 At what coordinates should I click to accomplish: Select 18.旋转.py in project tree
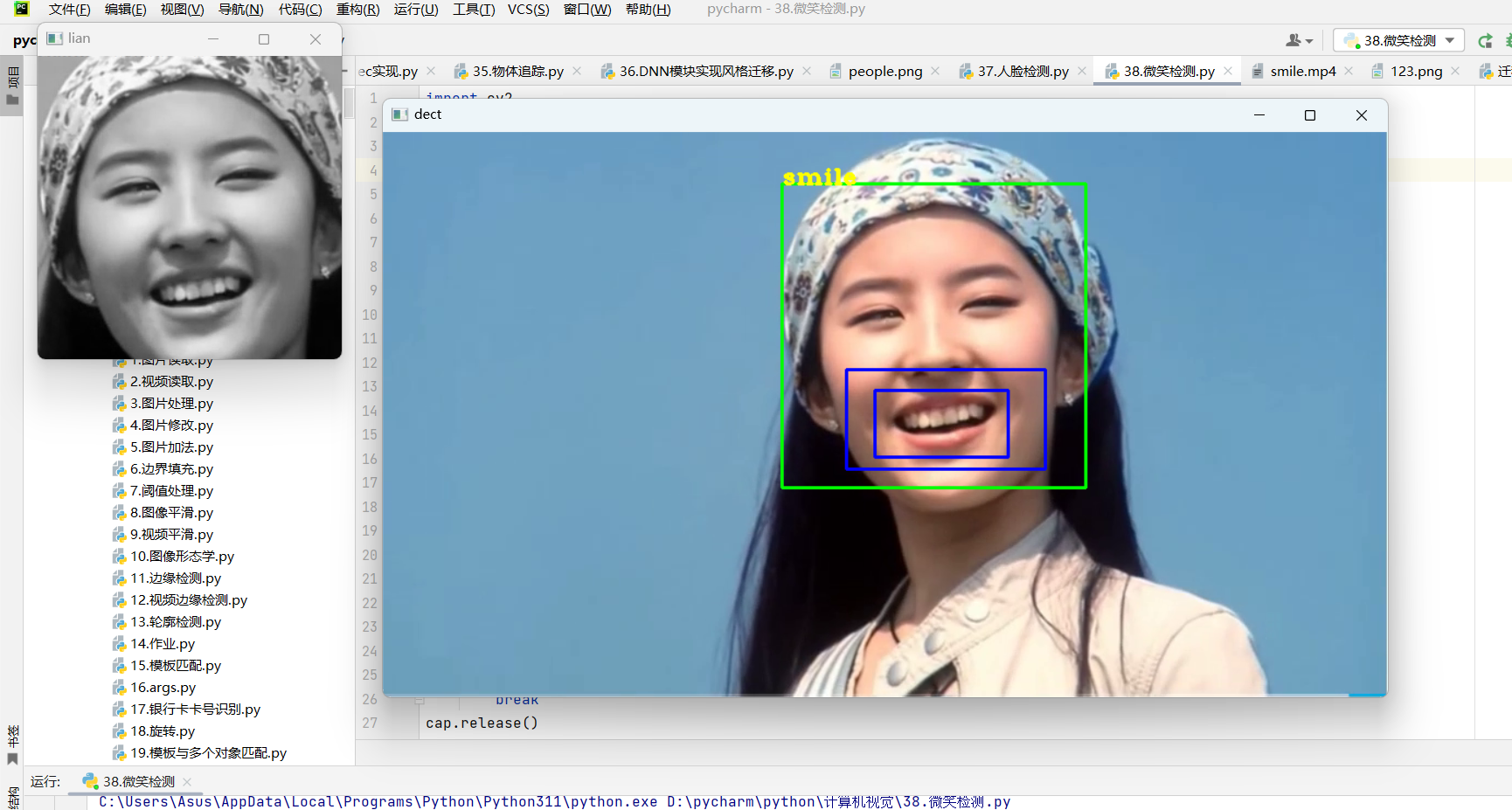(x=154, y=731)
